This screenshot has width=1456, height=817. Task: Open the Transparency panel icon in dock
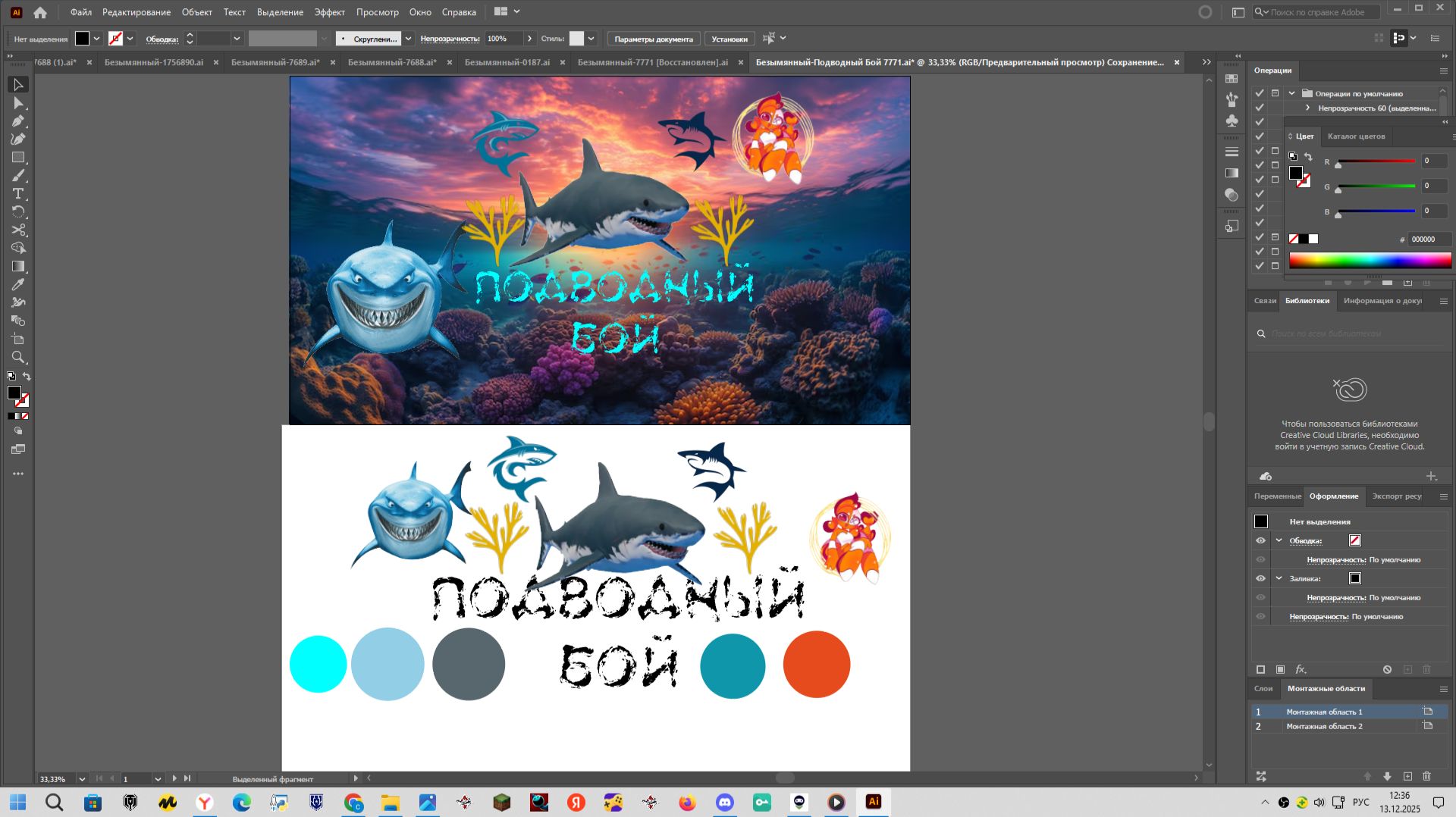click(x=1232, y=195)
